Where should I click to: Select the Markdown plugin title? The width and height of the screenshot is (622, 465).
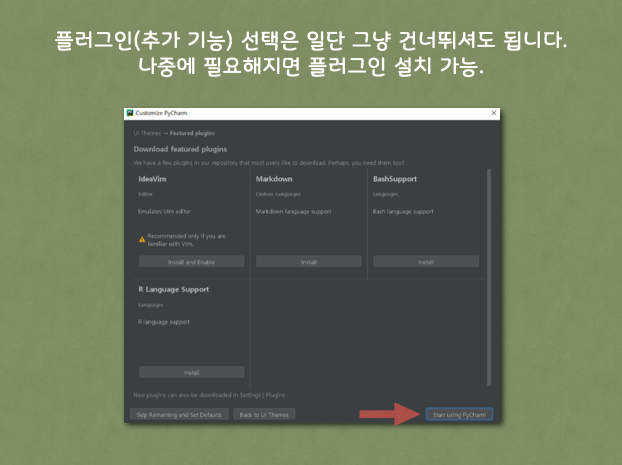click(274, 179)
